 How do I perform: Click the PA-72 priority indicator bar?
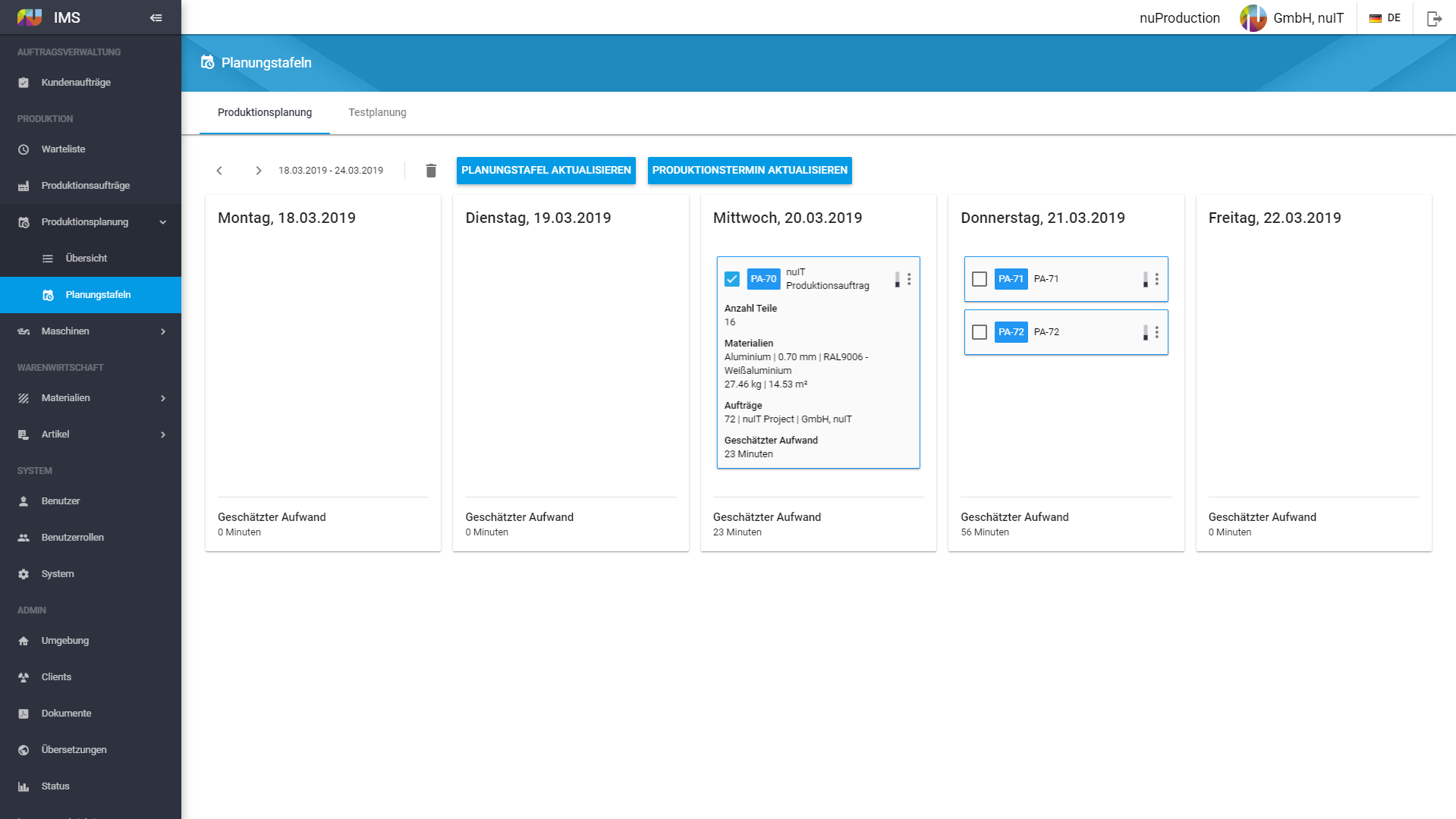(1145, 332)
